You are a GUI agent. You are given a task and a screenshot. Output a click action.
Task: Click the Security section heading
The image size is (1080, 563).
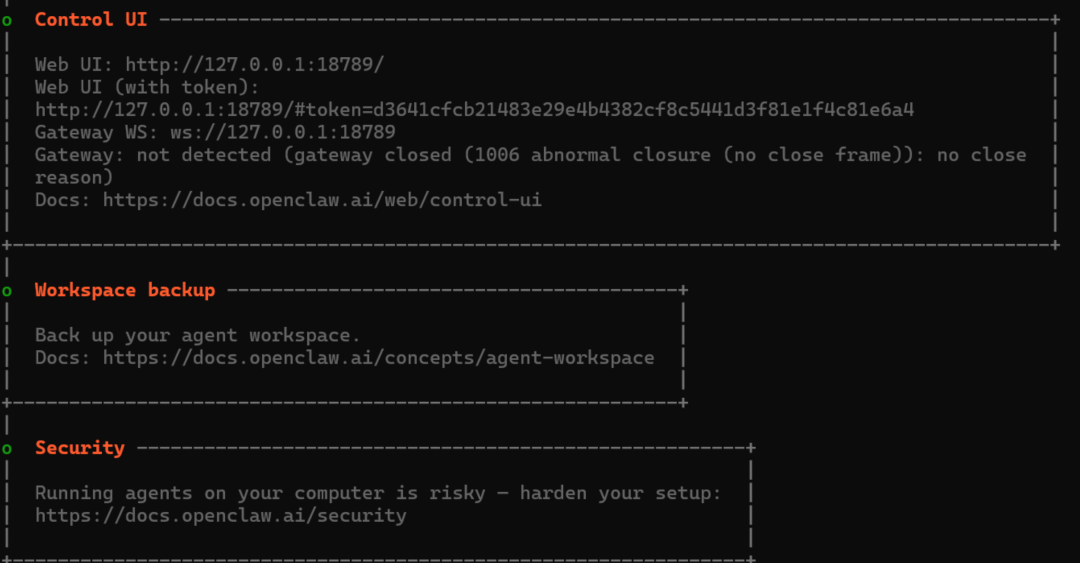80,448
